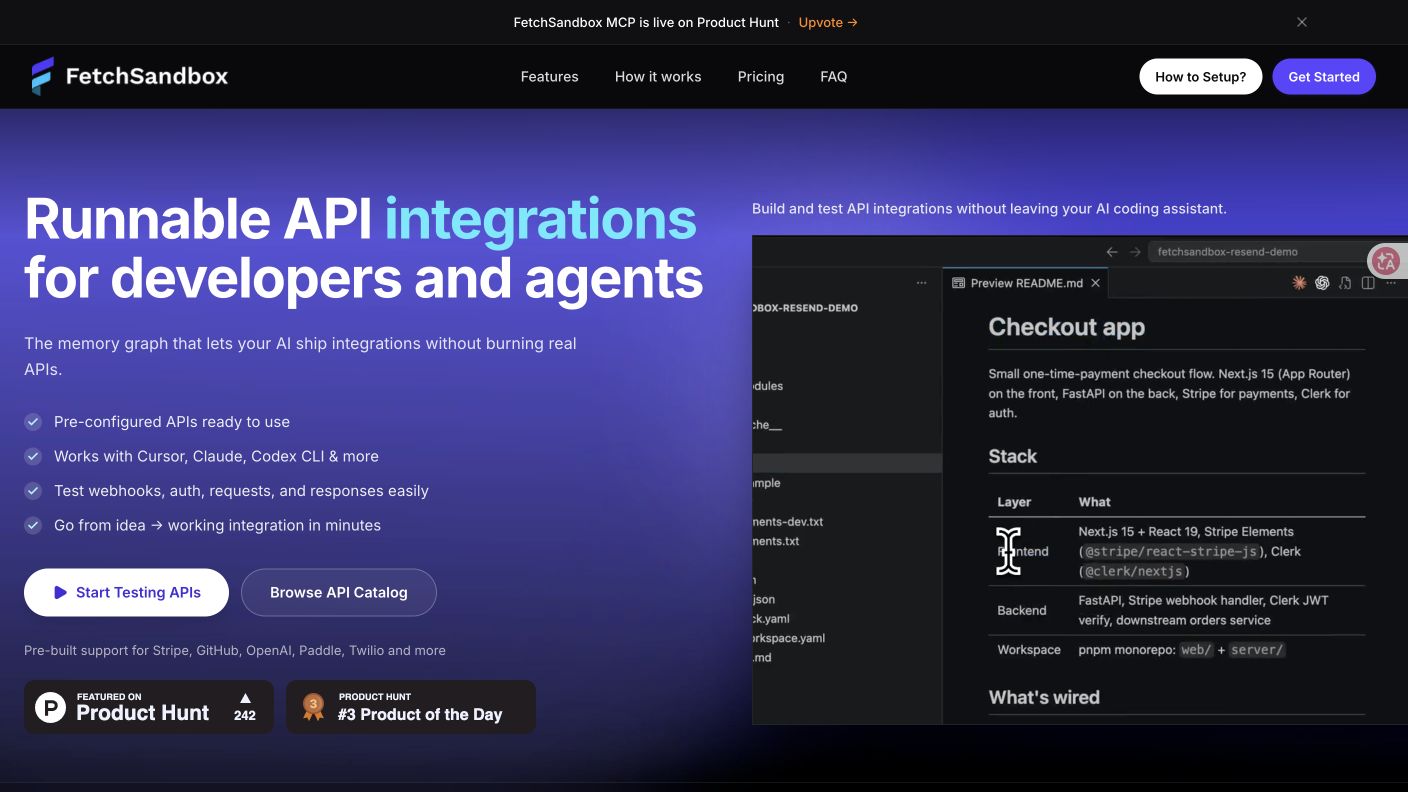
Task: Click the play icon on Start Testing APIs
Action: [x=61, y=592]
